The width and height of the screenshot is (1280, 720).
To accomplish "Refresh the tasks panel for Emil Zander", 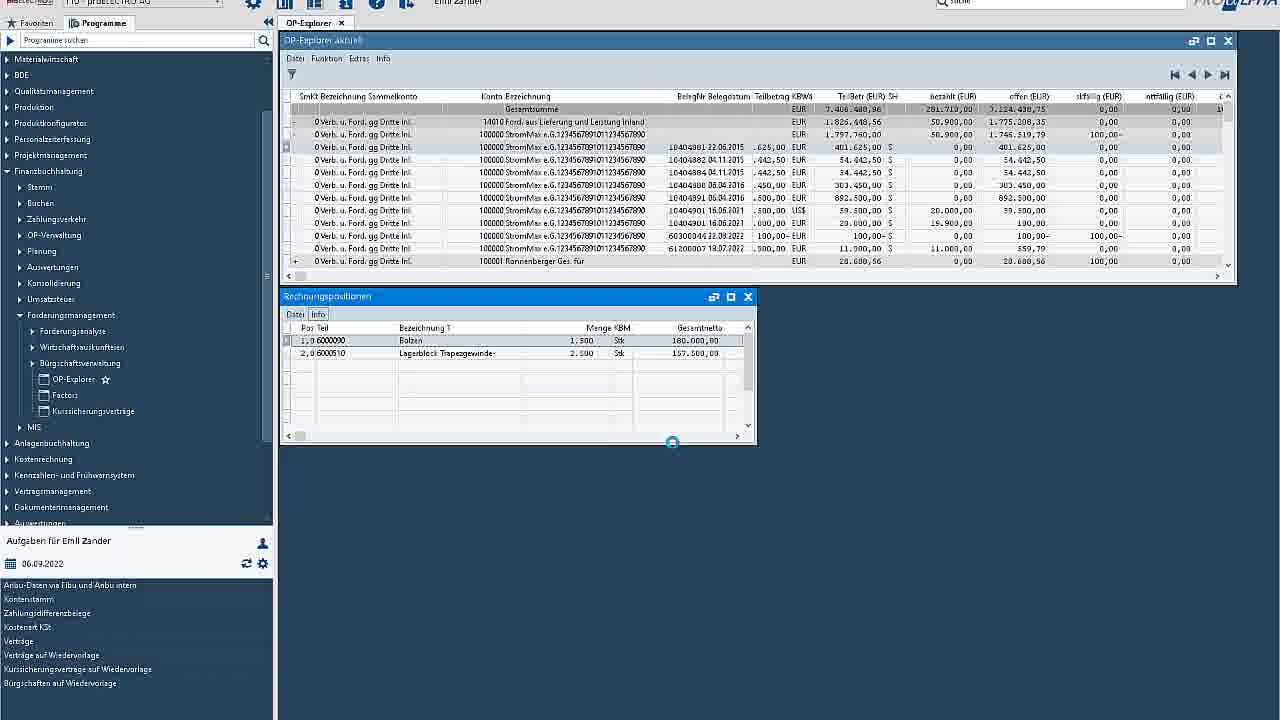I will click(x=246, y=564).
